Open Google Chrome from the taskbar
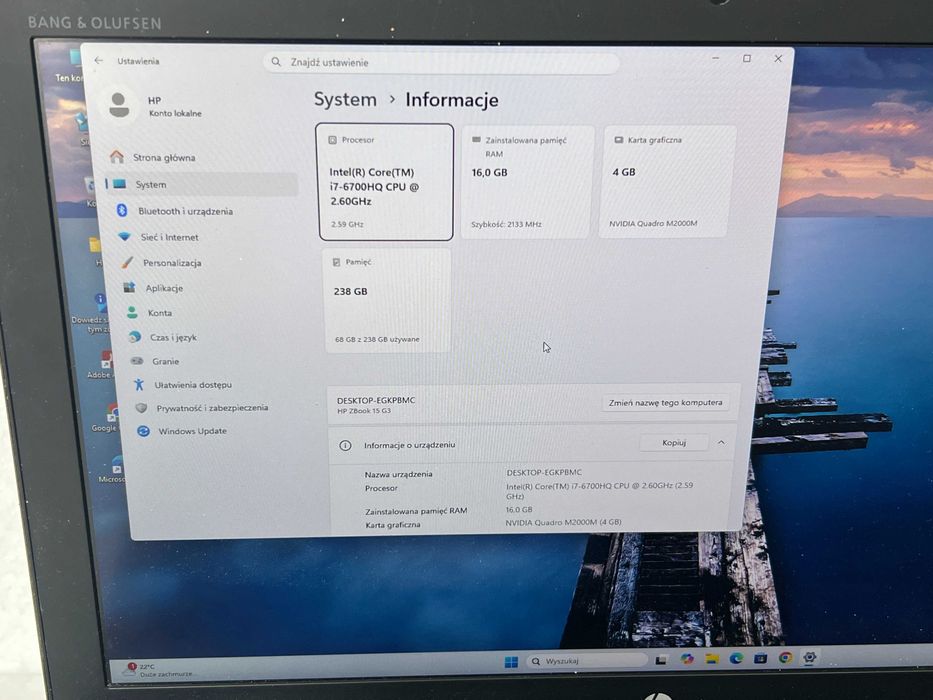Image resolution: width=933 pixels, height=700 pixels. click(x=785, y=657)
